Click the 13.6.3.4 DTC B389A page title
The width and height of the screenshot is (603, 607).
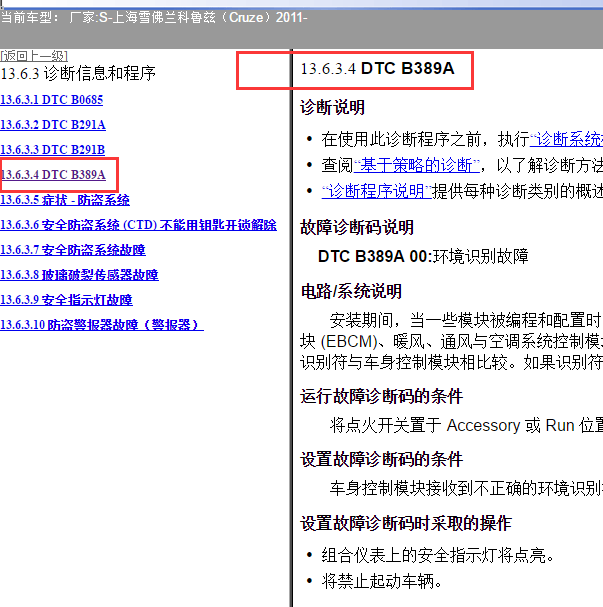coord(377,69)
